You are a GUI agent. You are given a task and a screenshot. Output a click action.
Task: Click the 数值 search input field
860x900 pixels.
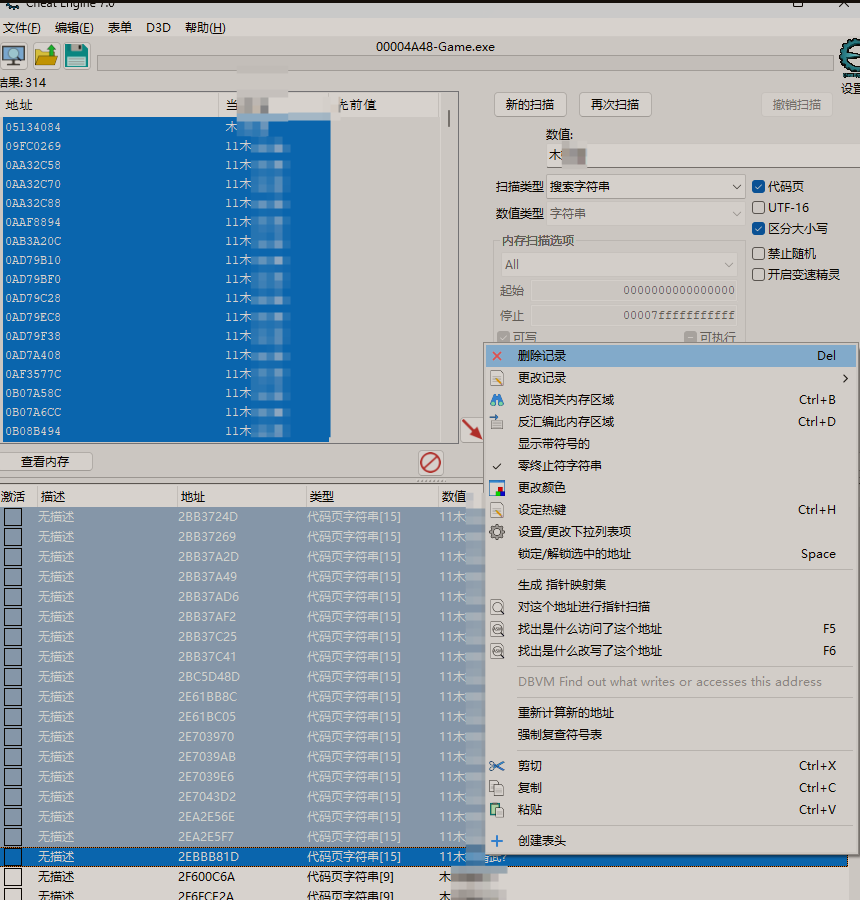click(x=703, y=155)
